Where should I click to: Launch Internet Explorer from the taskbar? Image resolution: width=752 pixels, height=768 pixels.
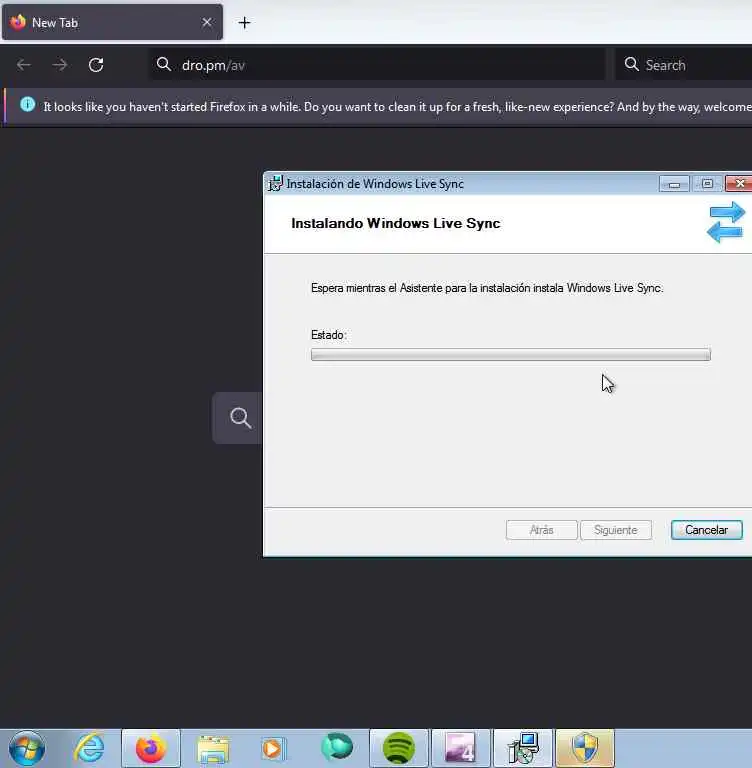click(89, 748)
